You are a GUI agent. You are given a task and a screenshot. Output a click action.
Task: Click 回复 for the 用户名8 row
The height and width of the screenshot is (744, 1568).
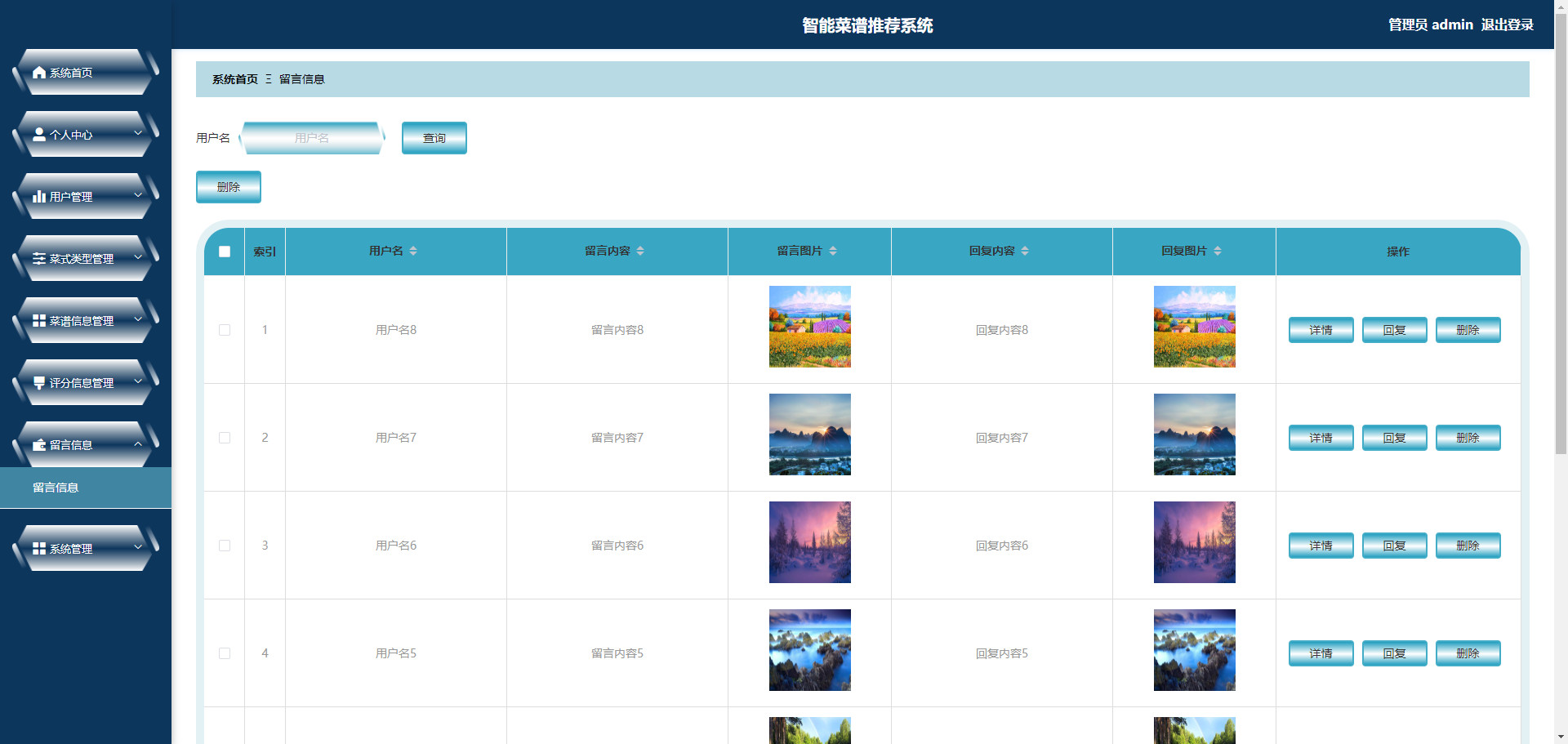(x=1395, y=330)
